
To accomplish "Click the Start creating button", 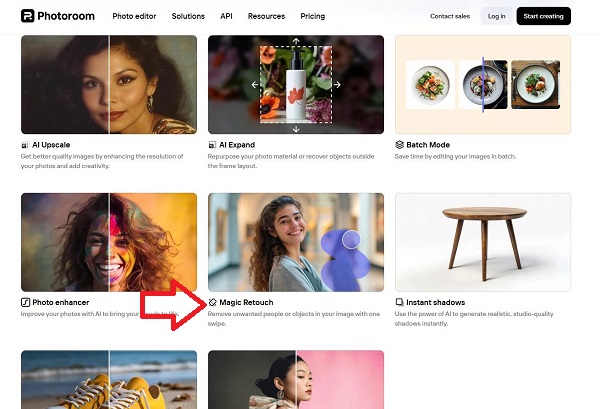I will coord(543,16).
